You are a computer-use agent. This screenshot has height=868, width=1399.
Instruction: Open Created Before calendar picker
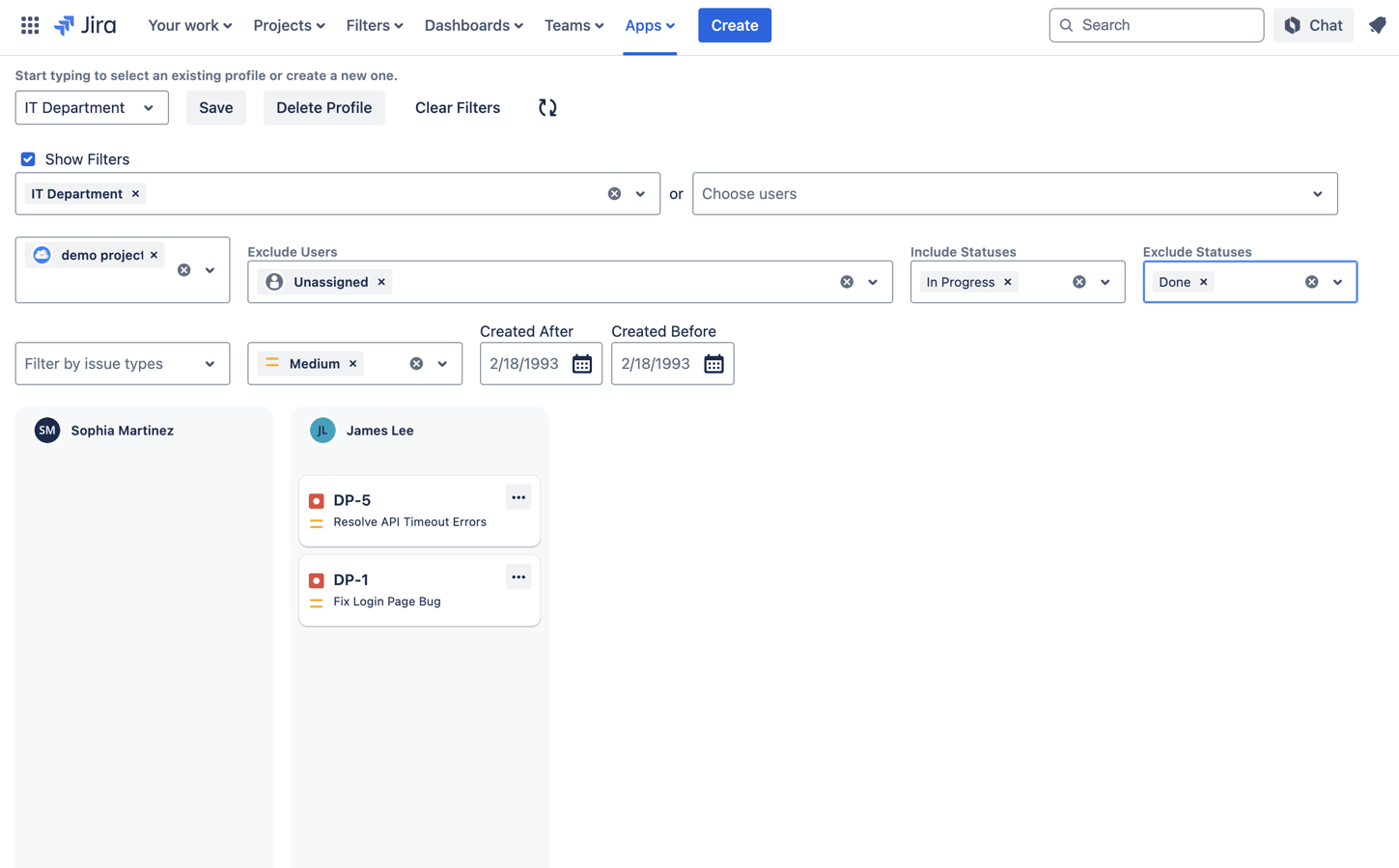pos(713,364)
